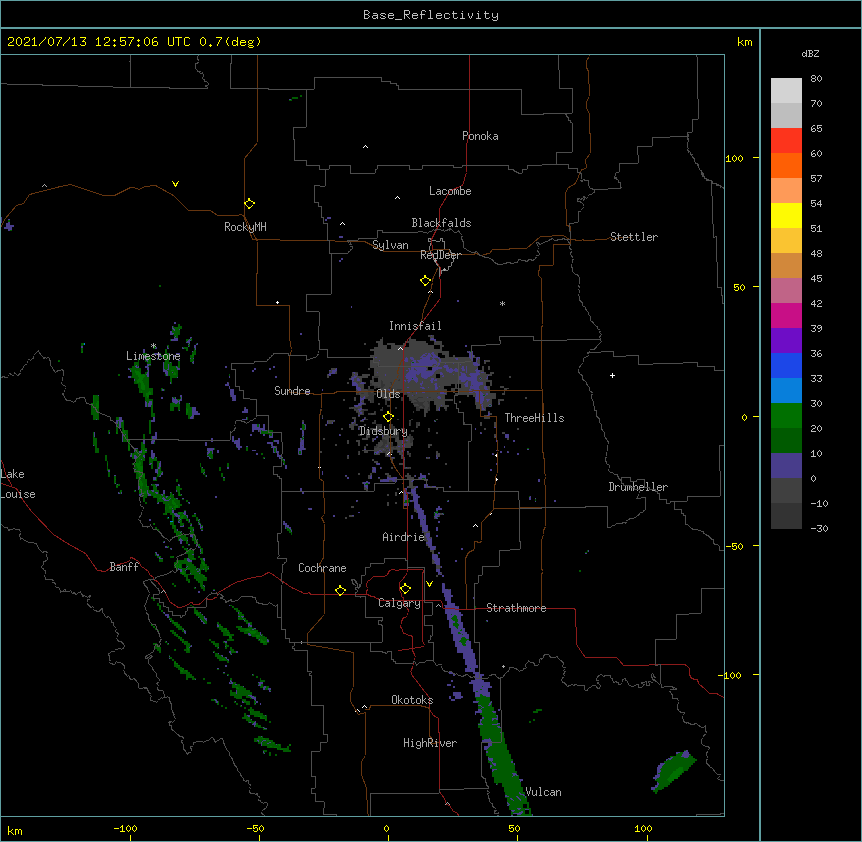
Task: Click the RockyMH label
Action: [245, 227]
